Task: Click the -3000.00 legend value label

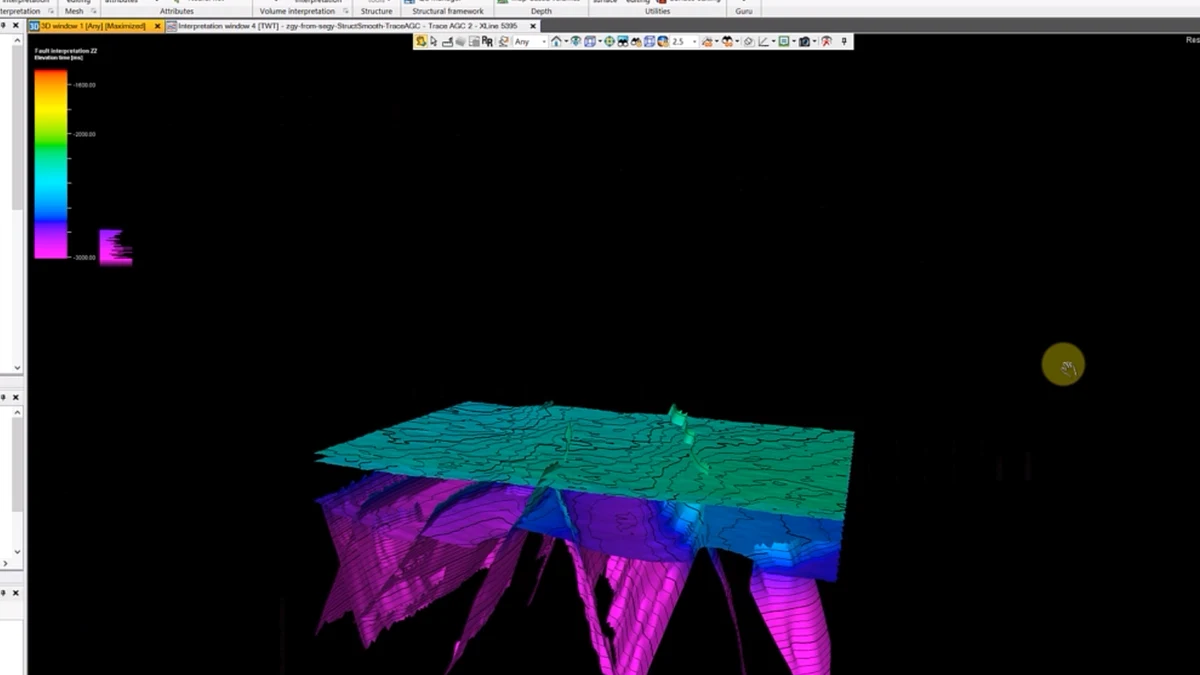Action: (83, 258)
